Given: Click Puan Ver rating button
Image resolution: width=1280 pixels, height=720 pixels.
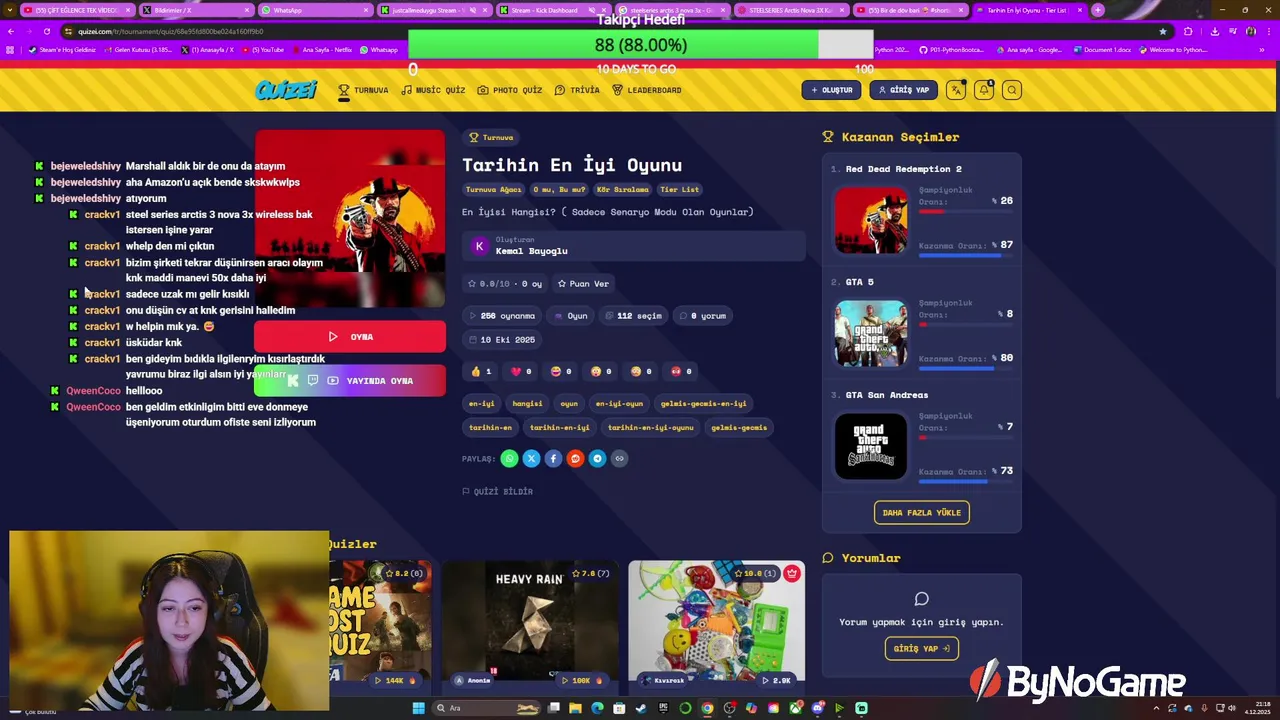Looking at the screenshot, I should point(583,284).
